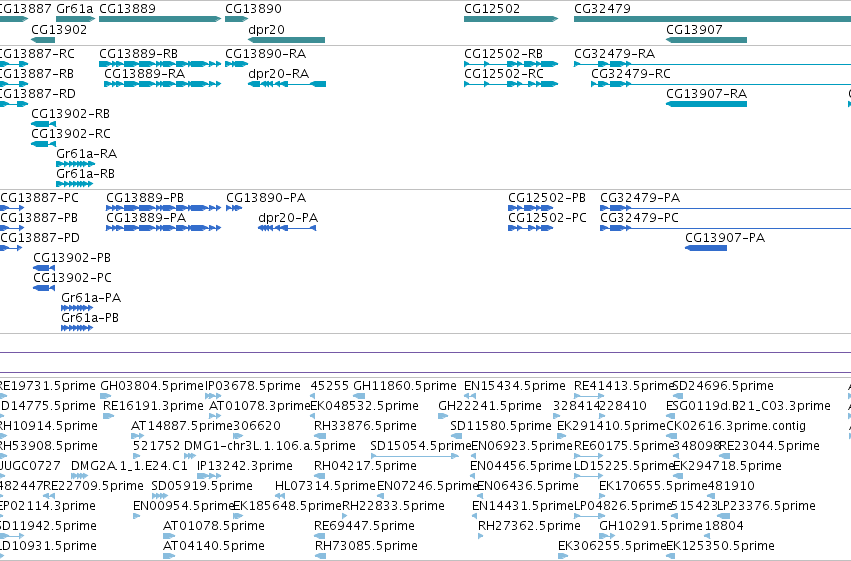Select the CG13902-RB transcript label

pyautogui.click(x=71, y=114)
